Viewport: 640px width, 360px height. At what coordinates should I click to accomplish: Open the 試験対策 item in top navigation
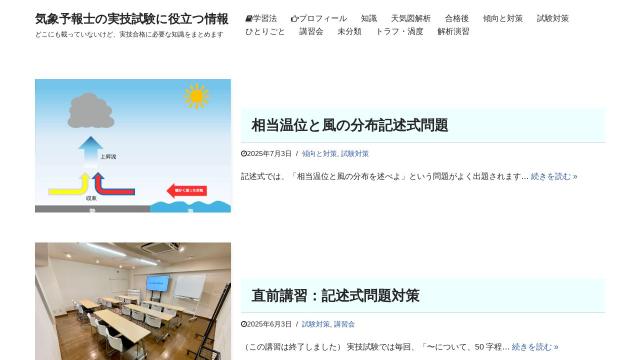click(553, 18)
